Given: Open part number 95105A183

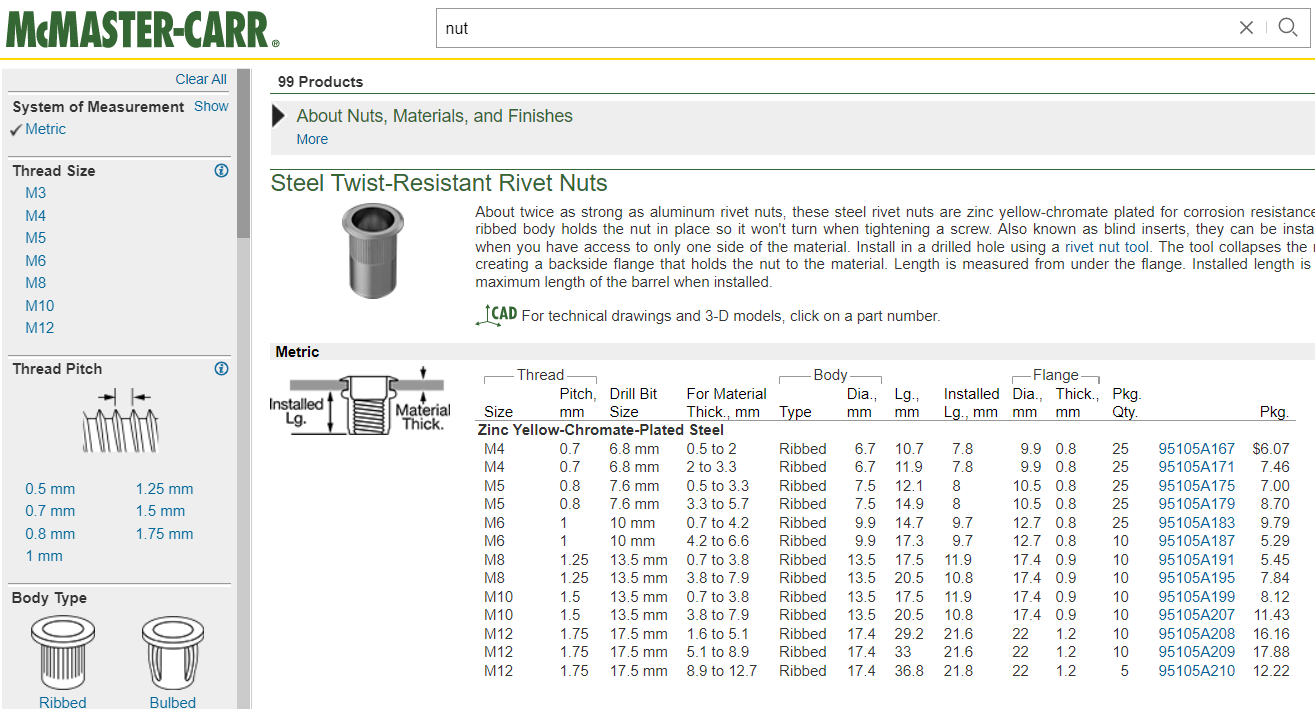Looking at the screenshot, I should tap(1196, 523).
